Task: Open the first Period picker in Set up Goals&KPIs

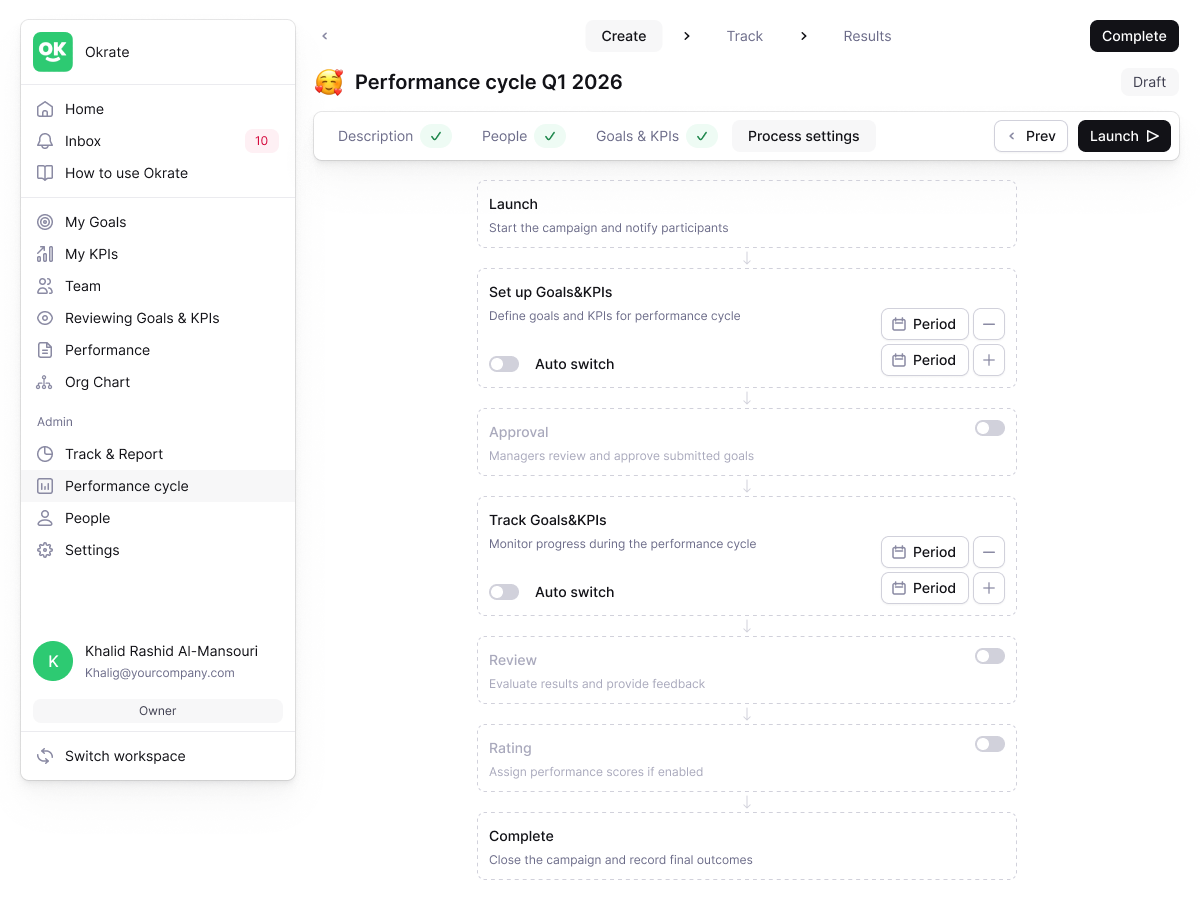Action: (924, 324)
